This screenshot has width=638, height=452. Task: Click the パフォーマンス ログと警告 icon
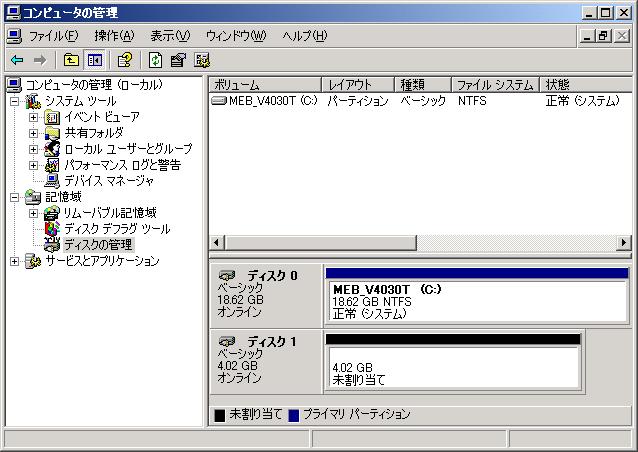click(x=52, y=165)
